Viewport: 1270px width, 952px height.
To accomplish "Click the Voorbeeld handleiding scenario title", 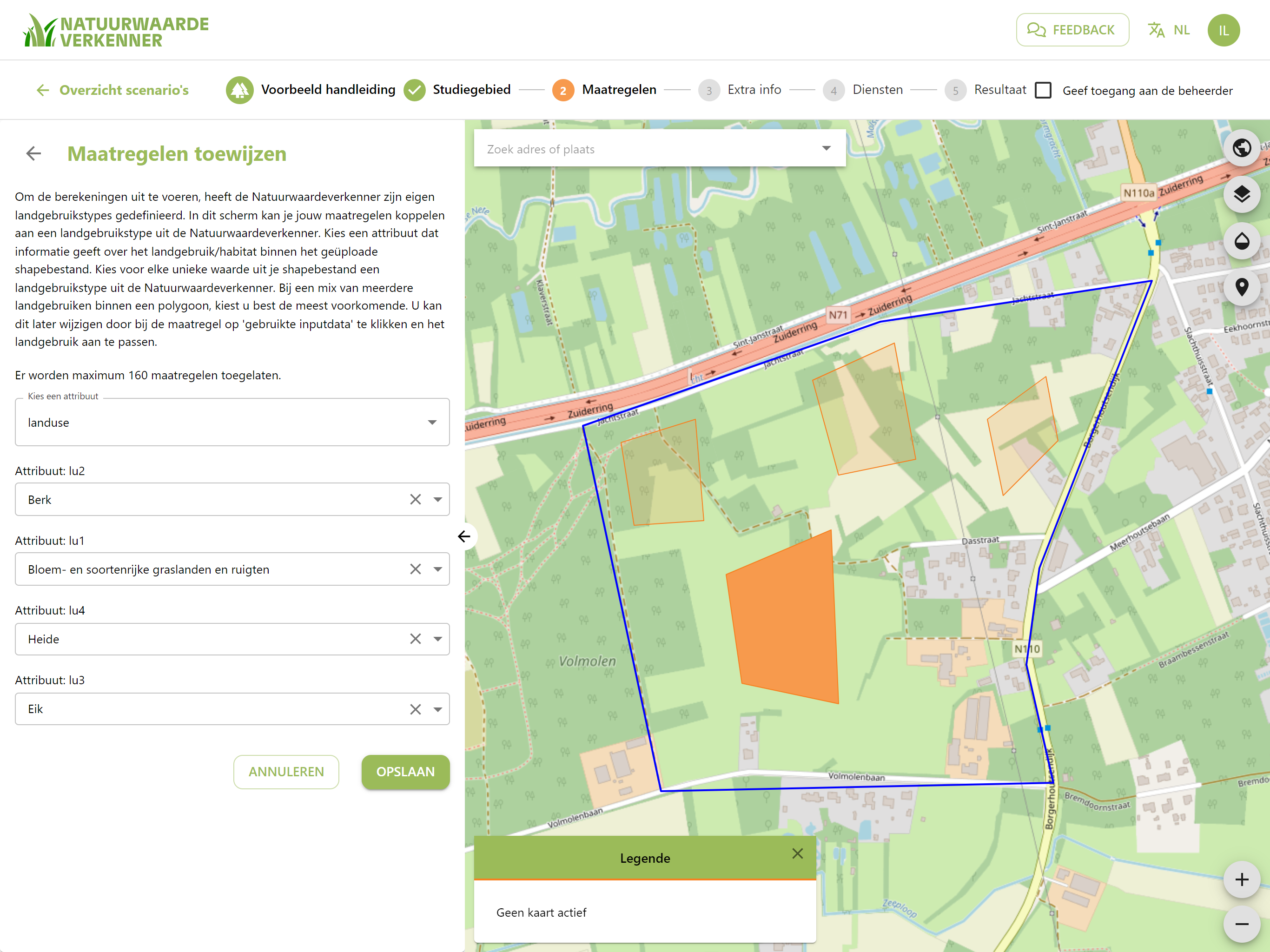I will click(328, 90).
